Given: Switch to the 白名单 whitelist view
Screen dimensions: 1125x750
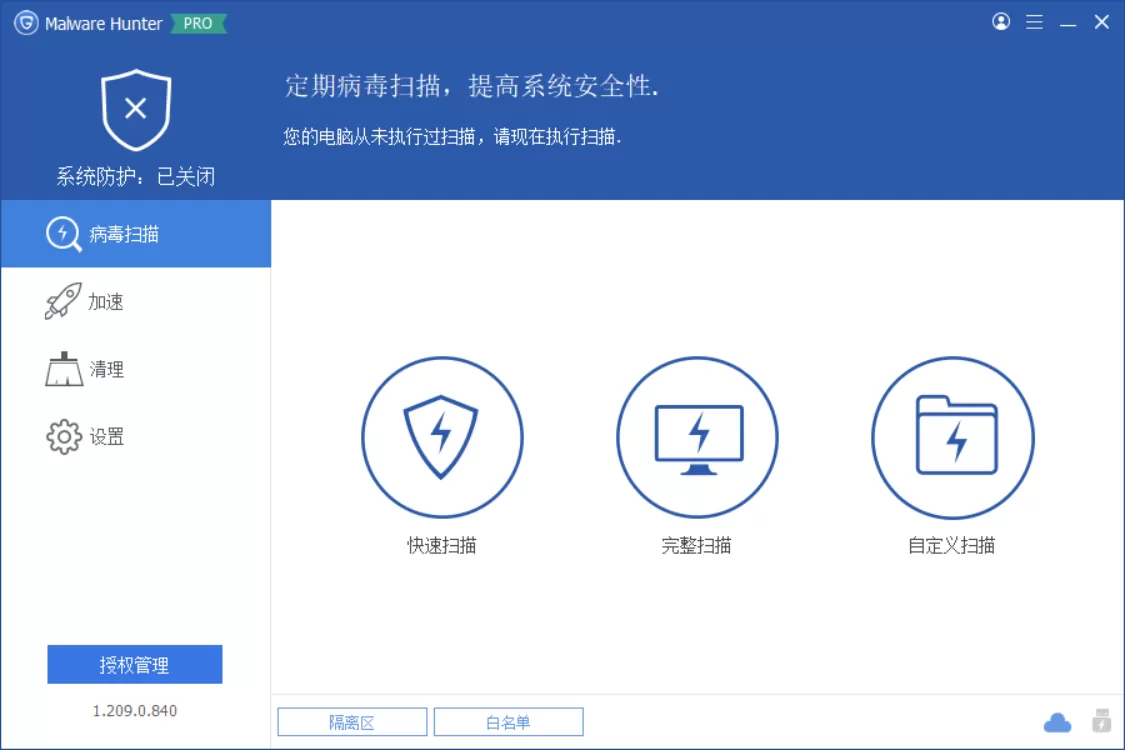Looking at the screenshot, I should (x=508, y=721).
